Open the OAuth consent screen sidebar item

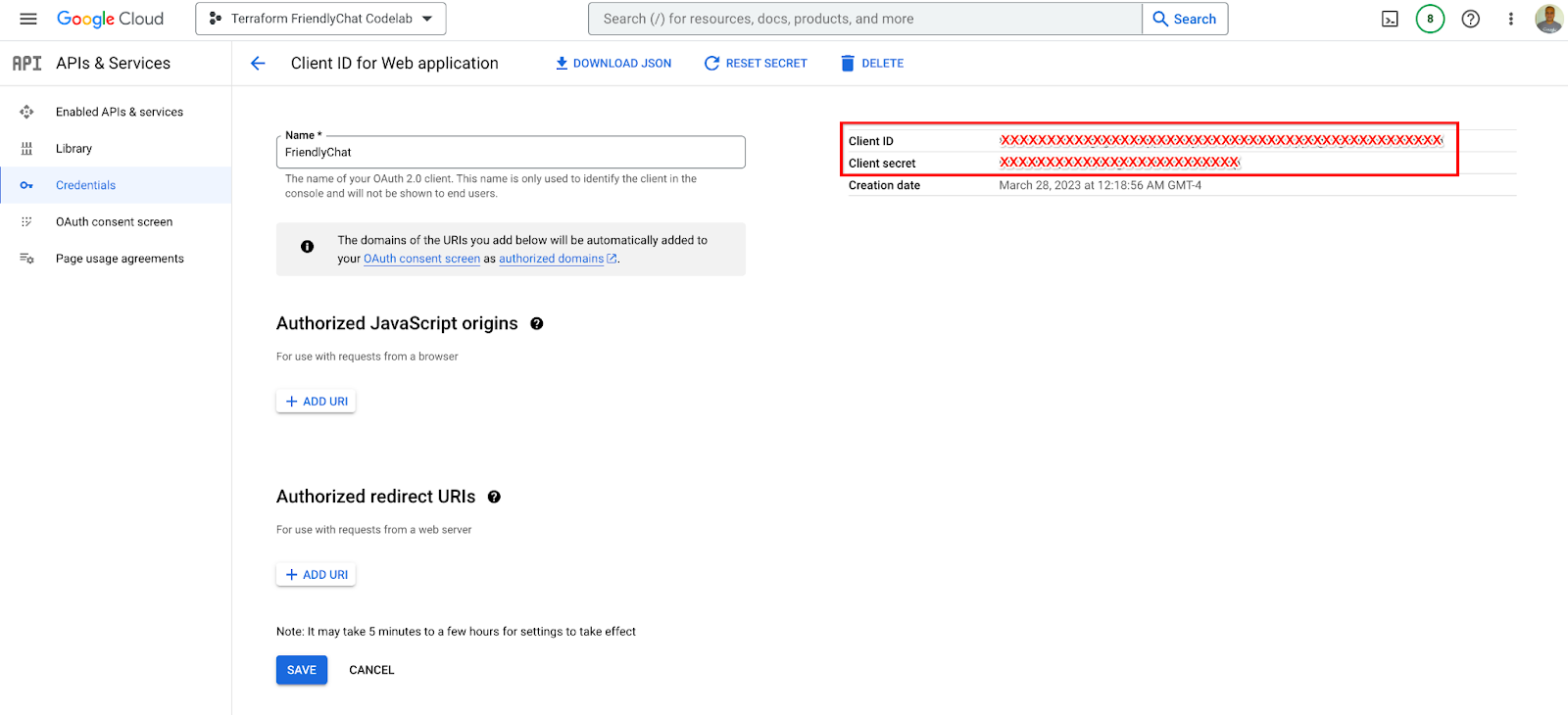click(114, 222)
